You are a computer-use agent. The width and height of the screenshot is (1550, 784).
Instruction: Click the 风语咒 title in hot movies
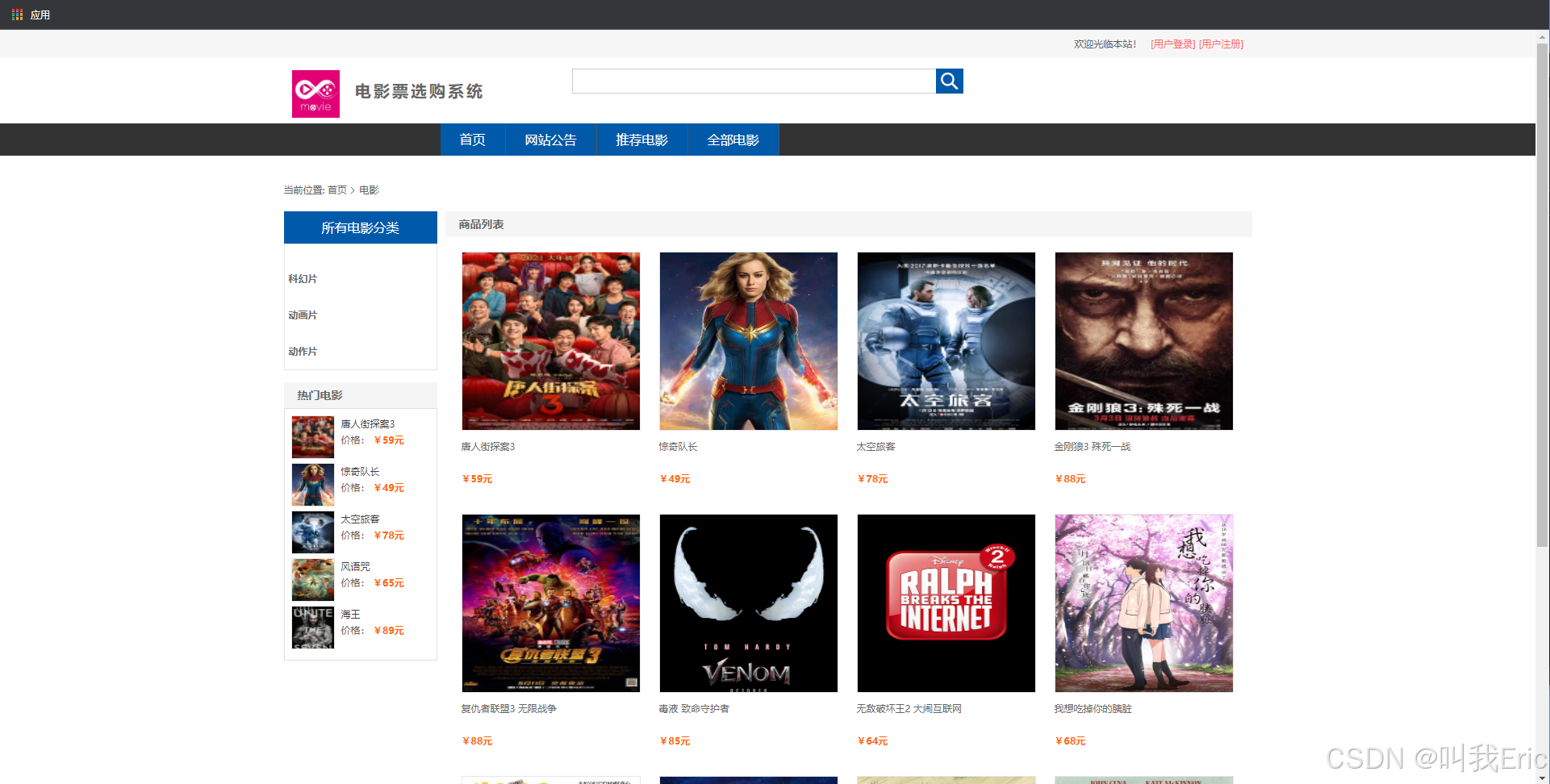(x=355, y=567)
